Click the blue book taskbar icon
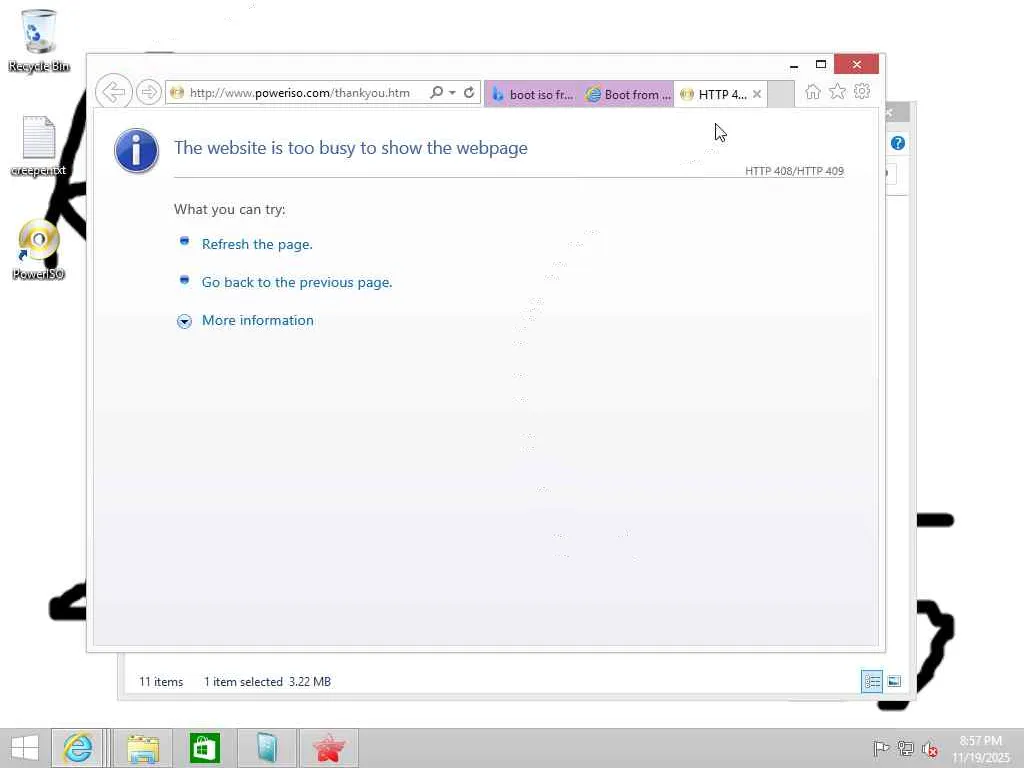 pyautogui.click(x=266, y=748)
